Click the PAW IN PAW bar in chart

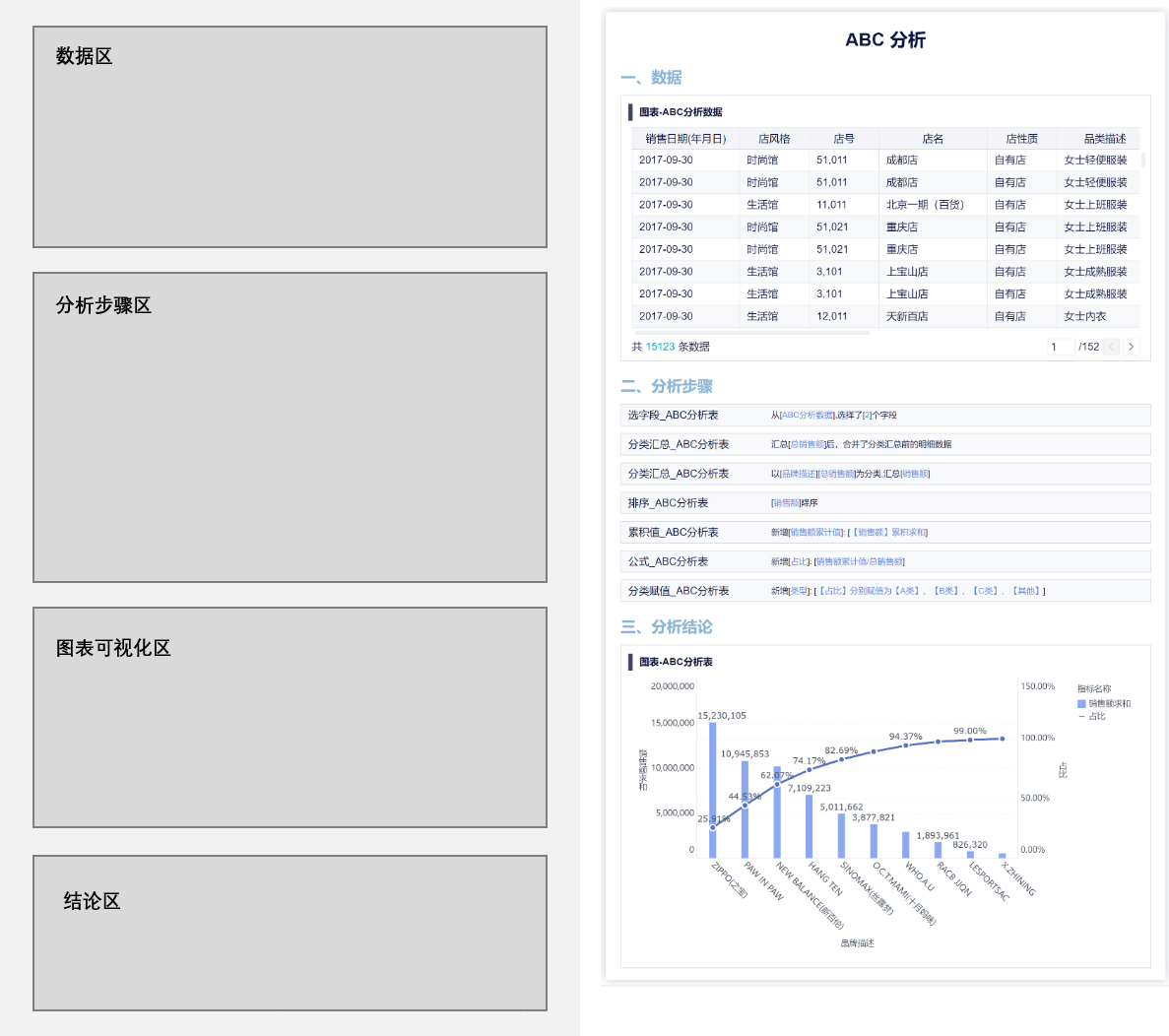coord(745,809)
